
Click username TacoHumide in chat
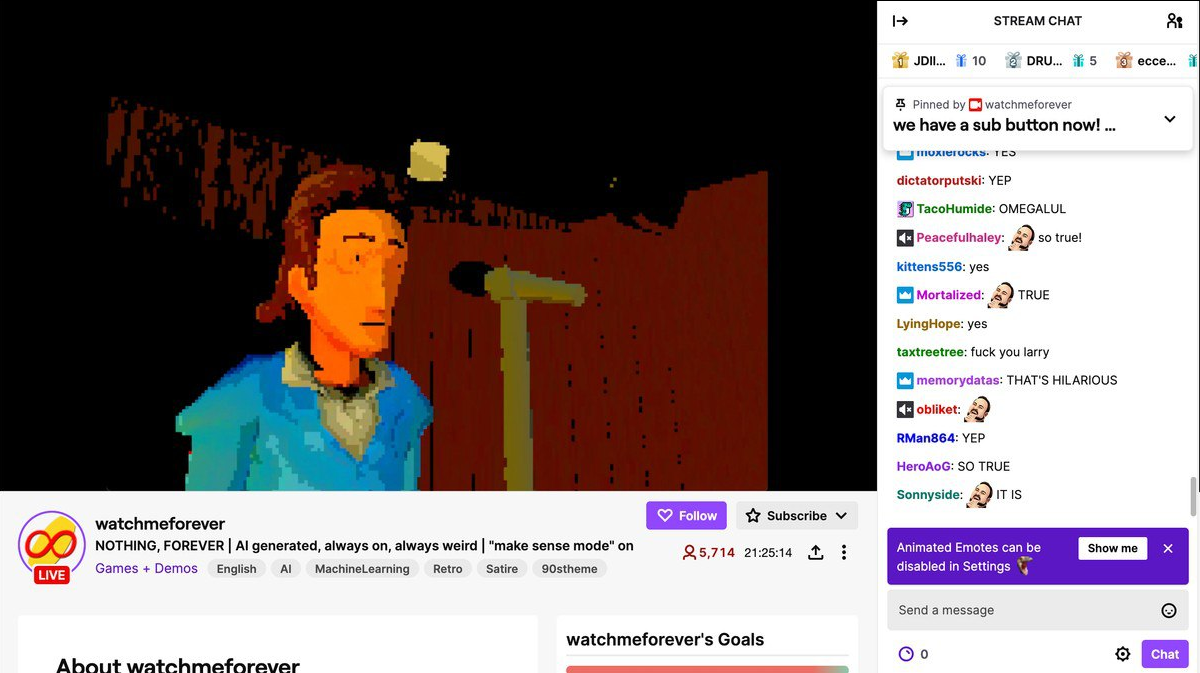954,209
